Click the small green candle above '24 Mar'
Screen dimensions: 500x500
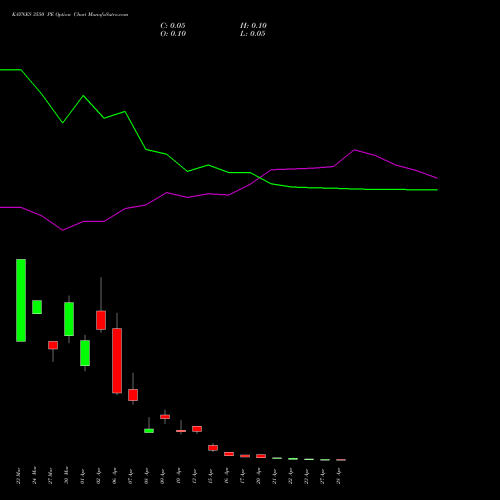[37, 307]
